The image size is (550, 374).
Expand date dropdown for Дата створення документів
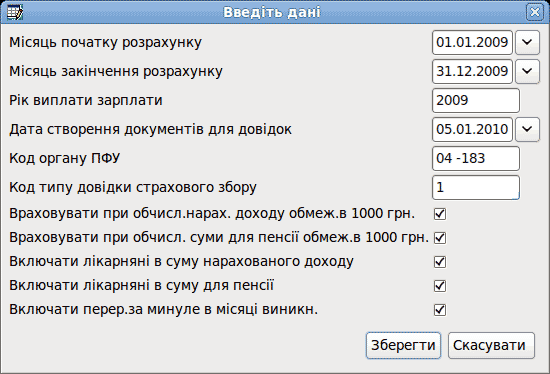527,129
